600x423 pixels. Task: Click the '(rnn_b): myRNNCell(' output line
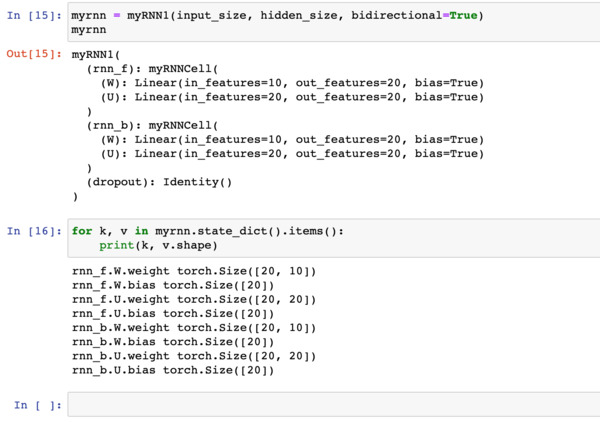pos(152,126)
